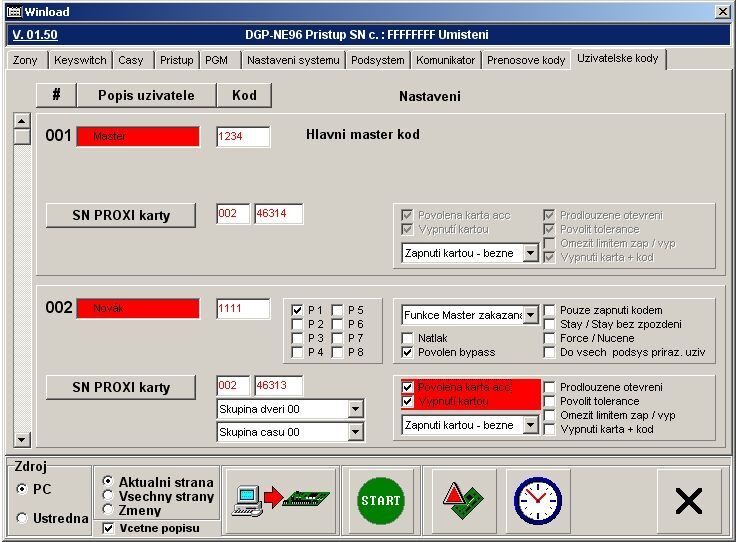Image resolution: width=736 pixels, height=542 pixels.
Task: Click the code field containing 1111
Action: tap(243, 309)
